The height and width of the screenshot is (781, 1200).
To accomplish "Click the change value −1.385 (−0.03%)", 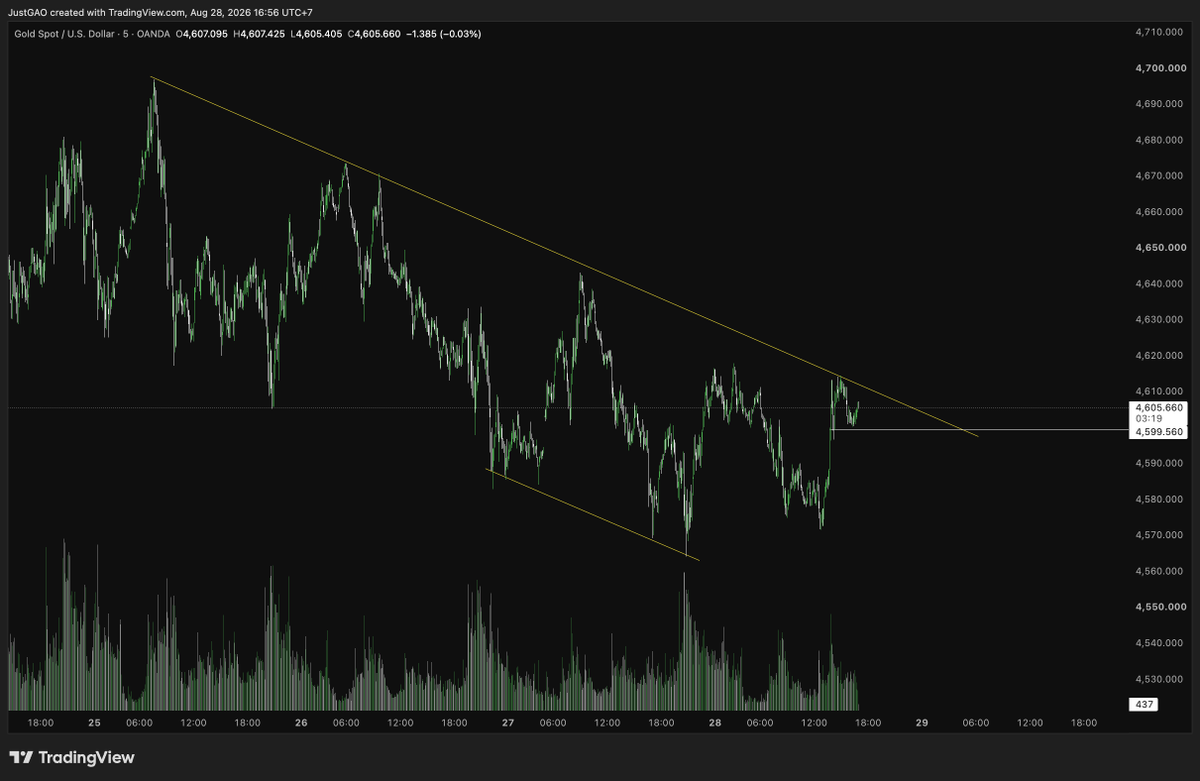I will tap(444, 34).
